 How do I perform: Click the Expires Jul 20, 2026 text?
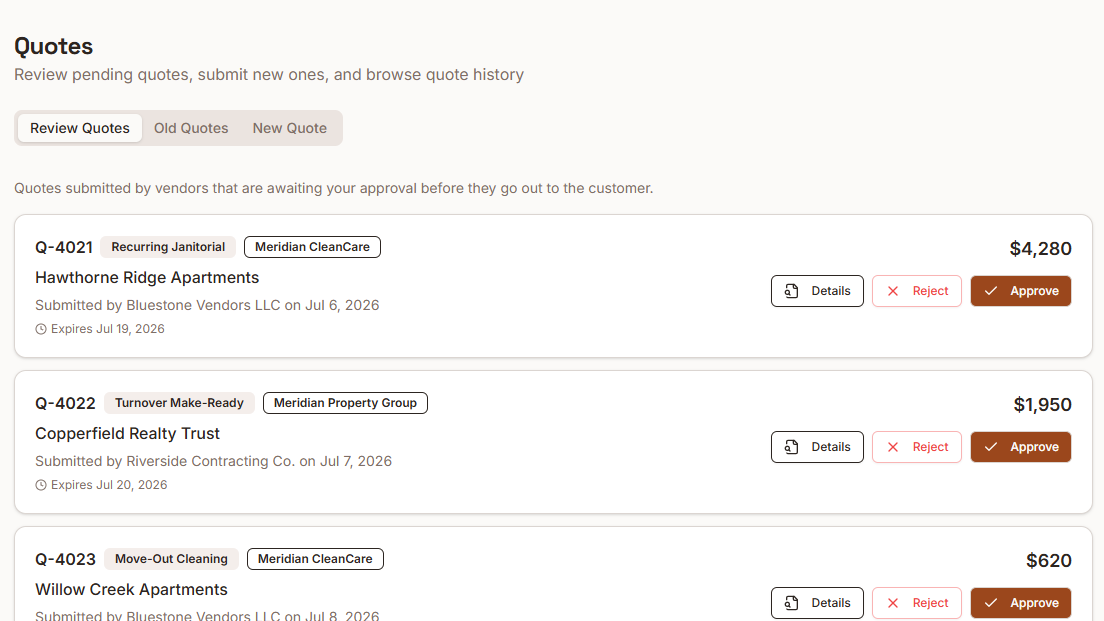tap(109, 485)
